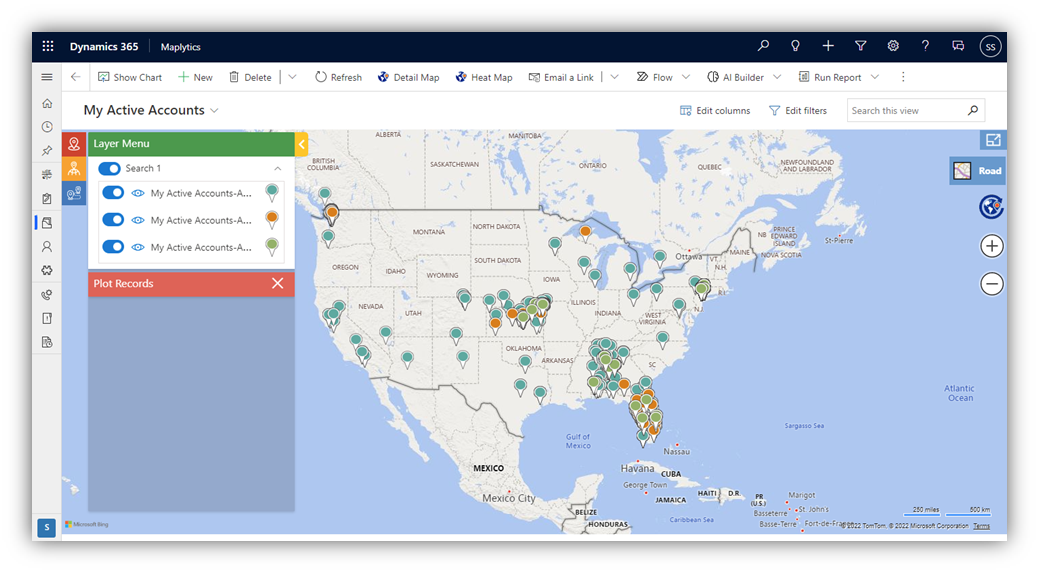Click the search magnifier in top bar
This screenshot has height=573, width=1039.
coord(763,46)
